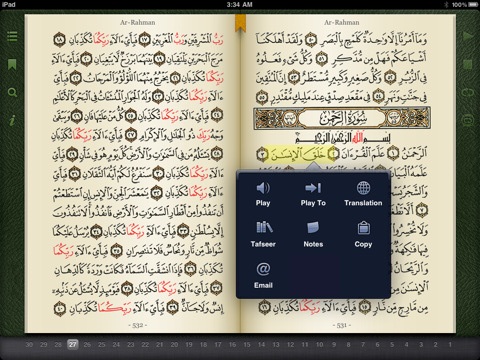
Task: Jump to juz 26 in bottom bar
Action: (87, 345)
